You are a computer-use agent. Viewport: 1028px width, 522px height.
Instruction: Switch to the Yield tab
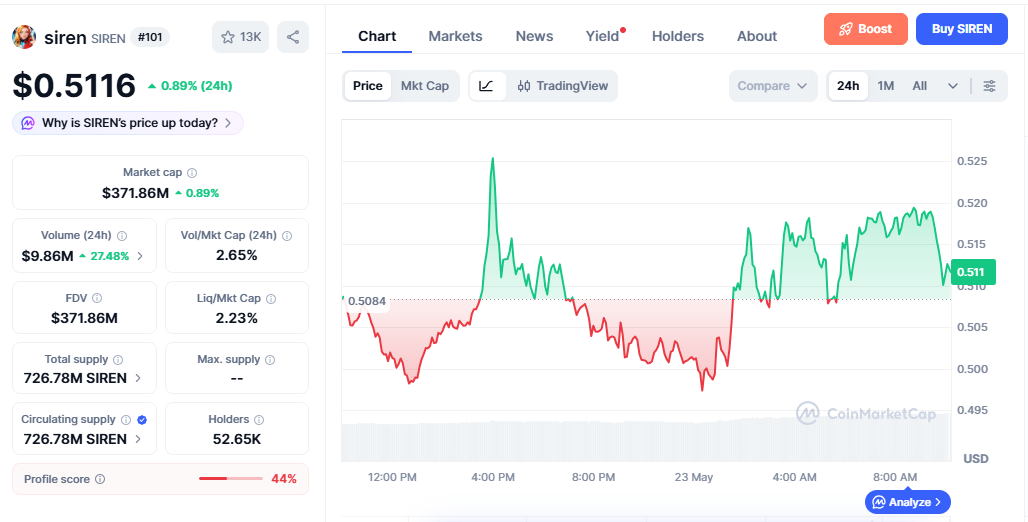pos(603,36)
